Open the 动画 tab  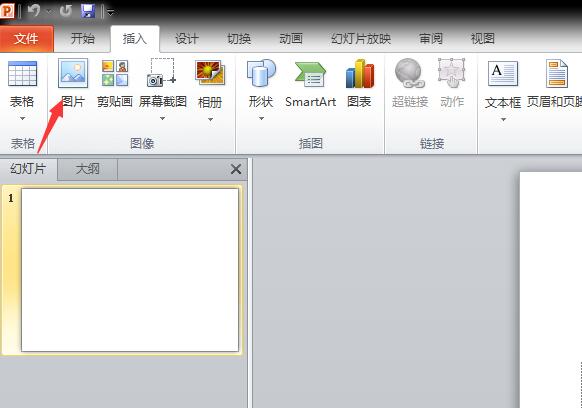pyautogui.click(x=291, y=39)
